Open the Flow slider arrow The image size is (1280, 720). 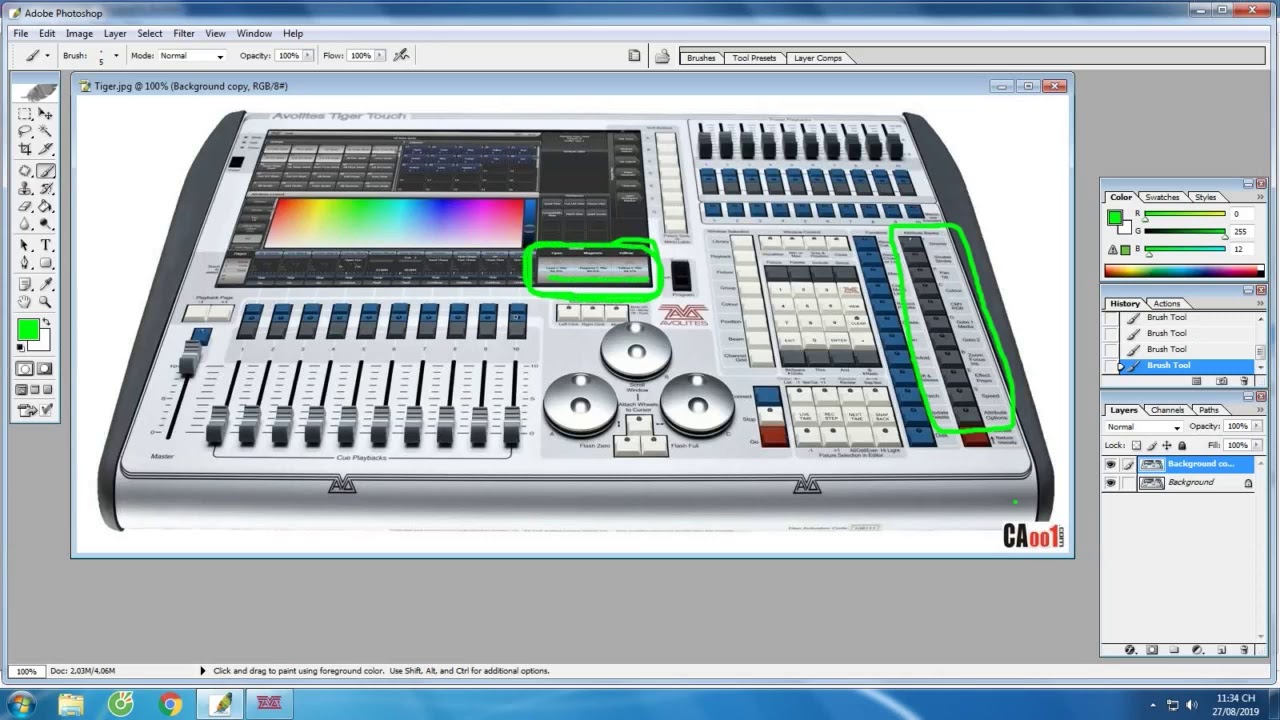379,56
